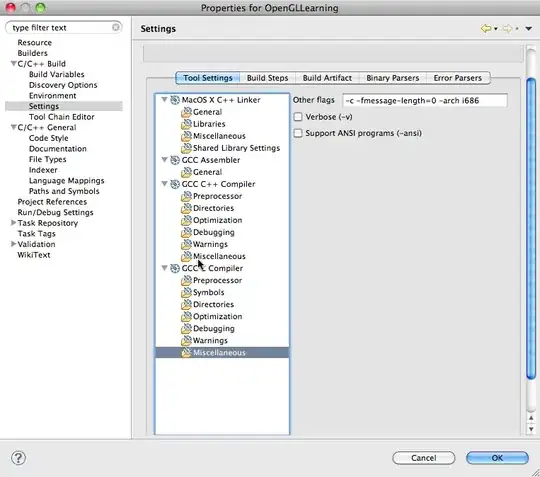Collapse the GCC C++ Compiler tree node
This screenshot has width=540, height=477.
tap(165, 184)
